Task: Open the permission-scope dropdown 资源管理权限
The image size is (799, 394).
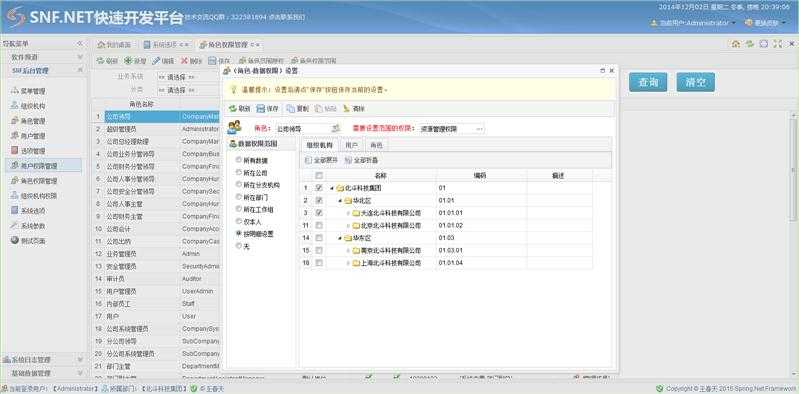Action: pos(451,129)
